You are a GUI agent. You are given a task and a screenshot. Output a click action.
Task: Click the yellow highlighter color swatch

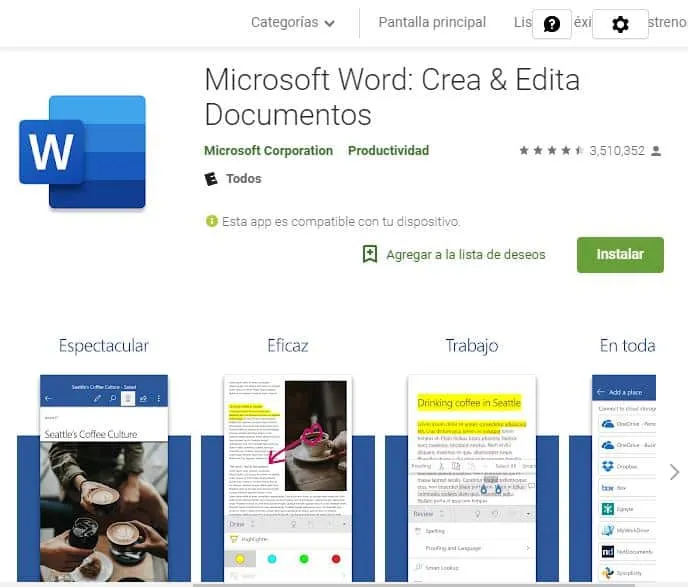point(240,559)
